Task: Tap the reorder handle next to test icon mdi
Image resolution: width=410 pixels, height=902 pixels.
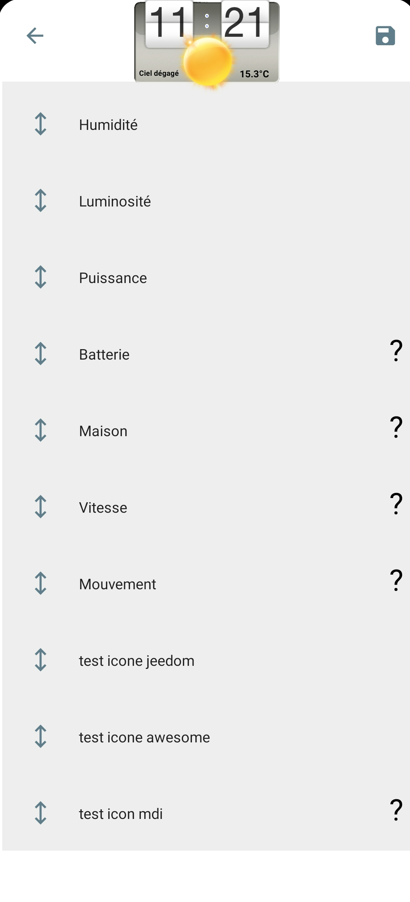Action: pos(40,813)
